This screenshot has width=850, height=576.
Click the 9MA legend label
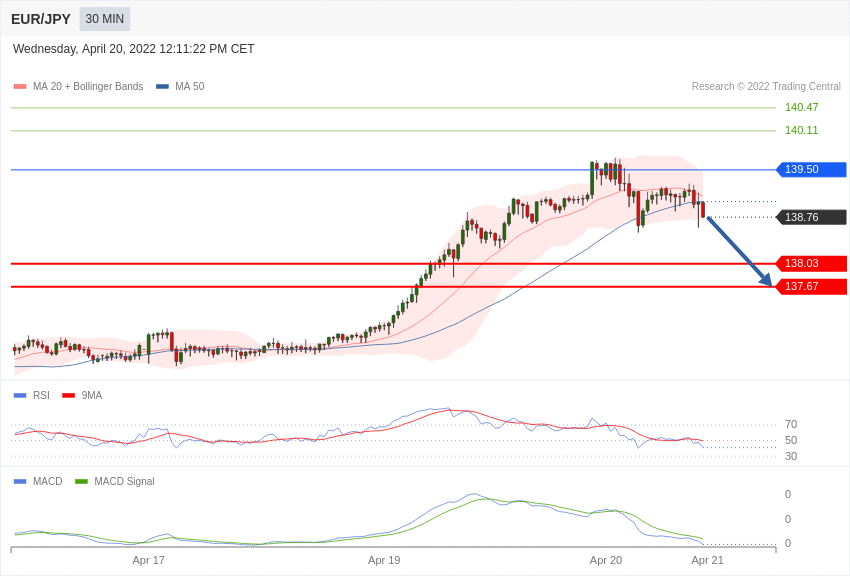click(x=92, y=396)
